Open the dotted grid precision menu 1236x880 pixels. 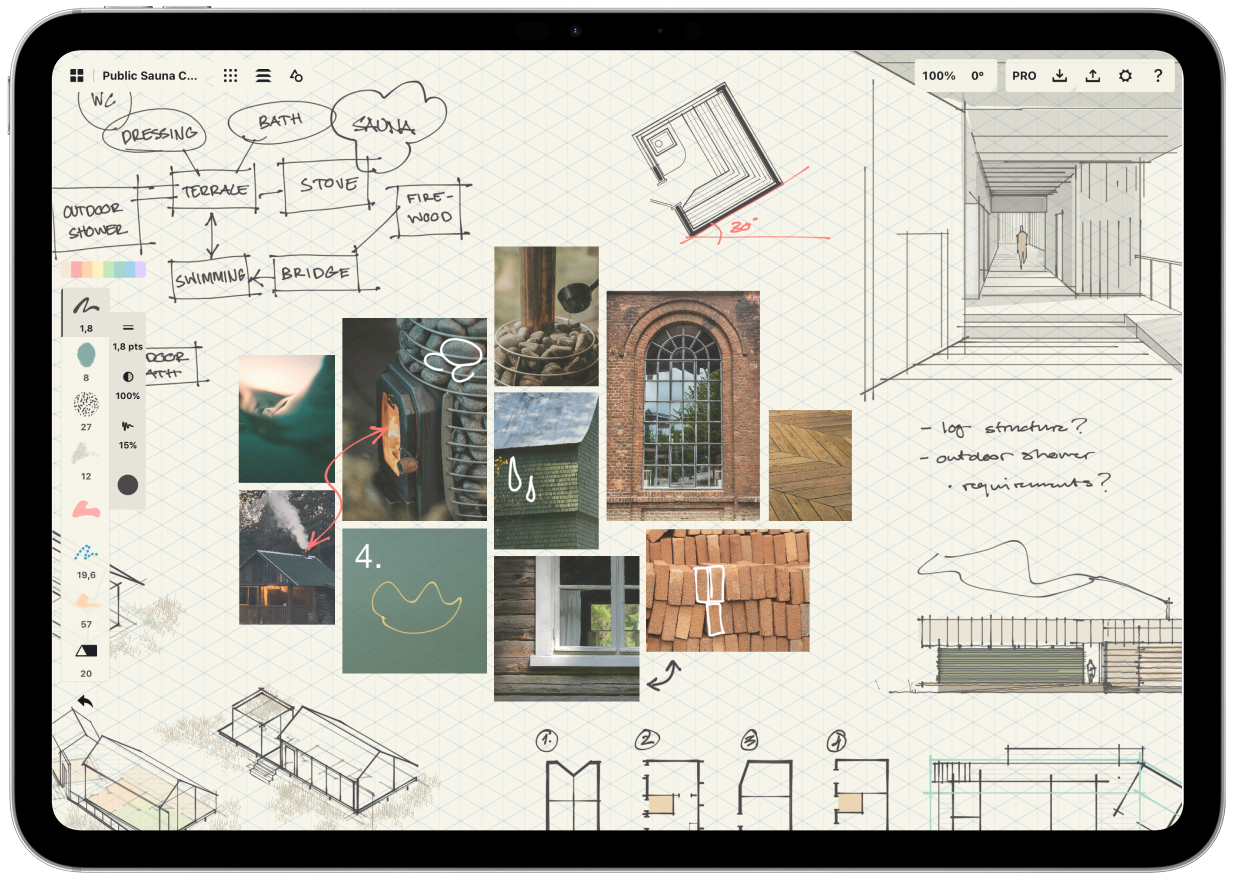[231, 76]
